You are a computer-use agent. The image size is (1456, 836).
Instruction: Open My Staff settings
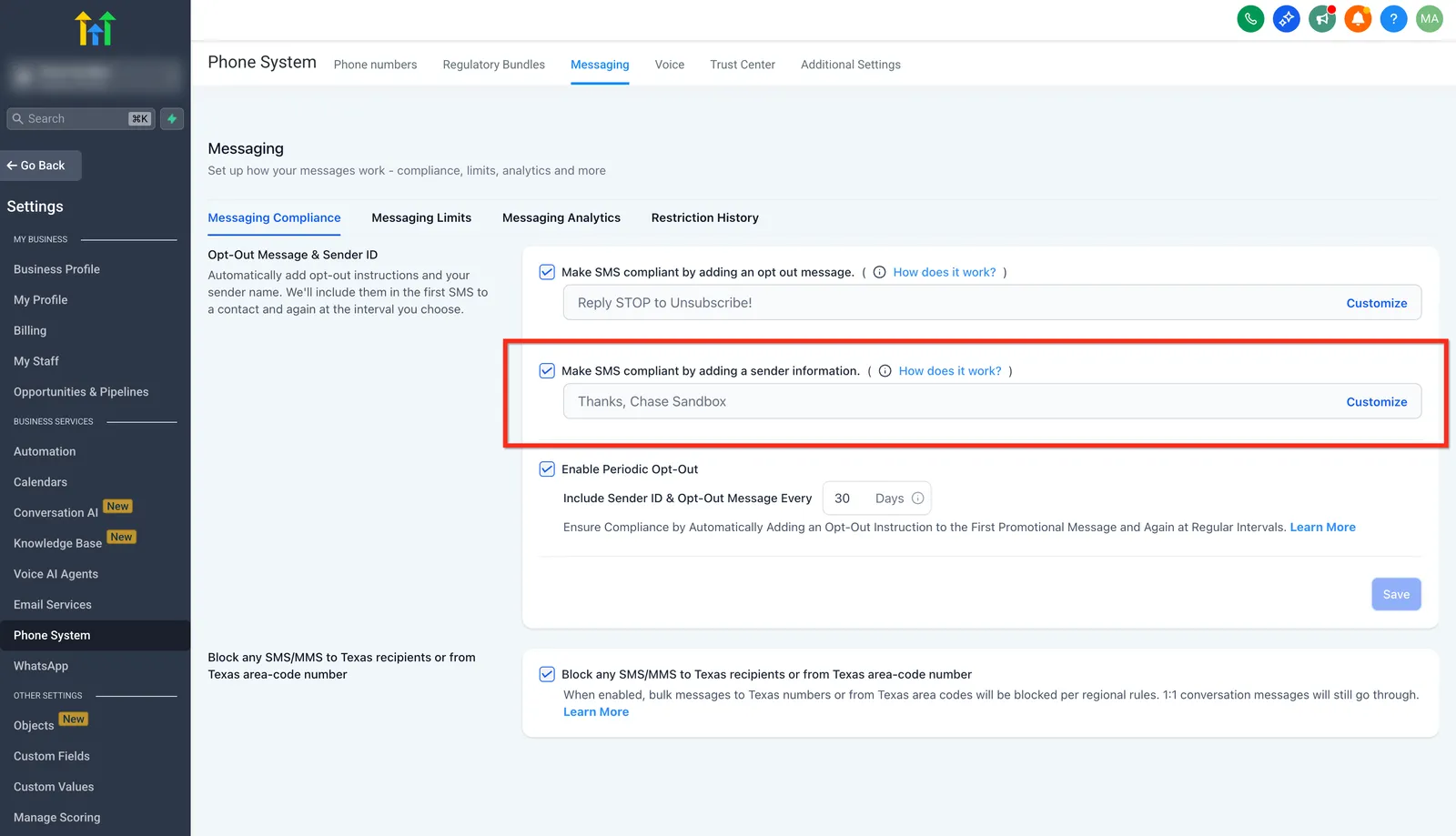[36, 361]
